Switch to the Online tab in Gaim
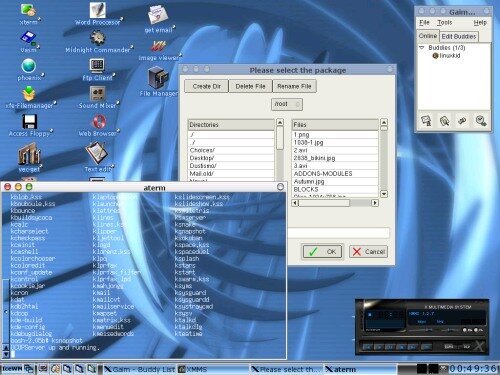Image resolution: width=500 pixels, height=375 pixels. pyautogui.click(x=428, y=36)
